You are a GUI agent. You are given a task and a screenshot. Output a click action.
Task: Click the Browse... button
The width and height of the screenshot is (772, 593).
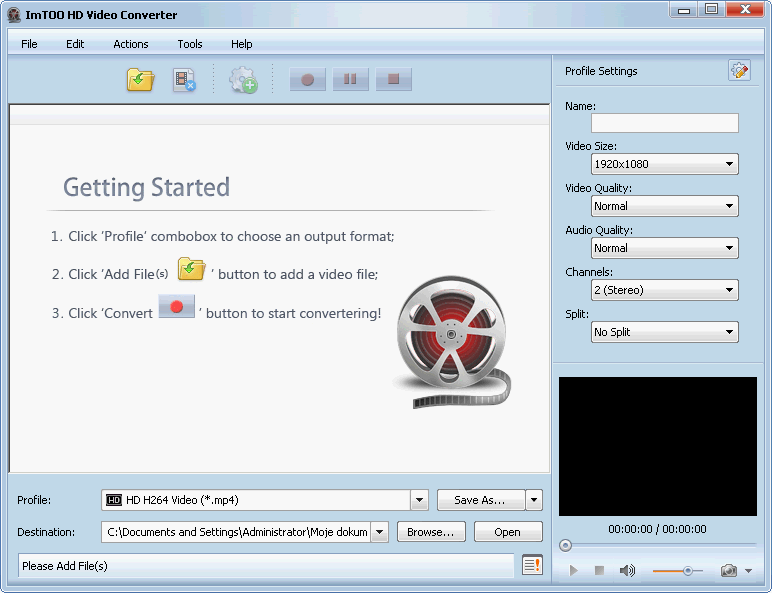(431, 532)
